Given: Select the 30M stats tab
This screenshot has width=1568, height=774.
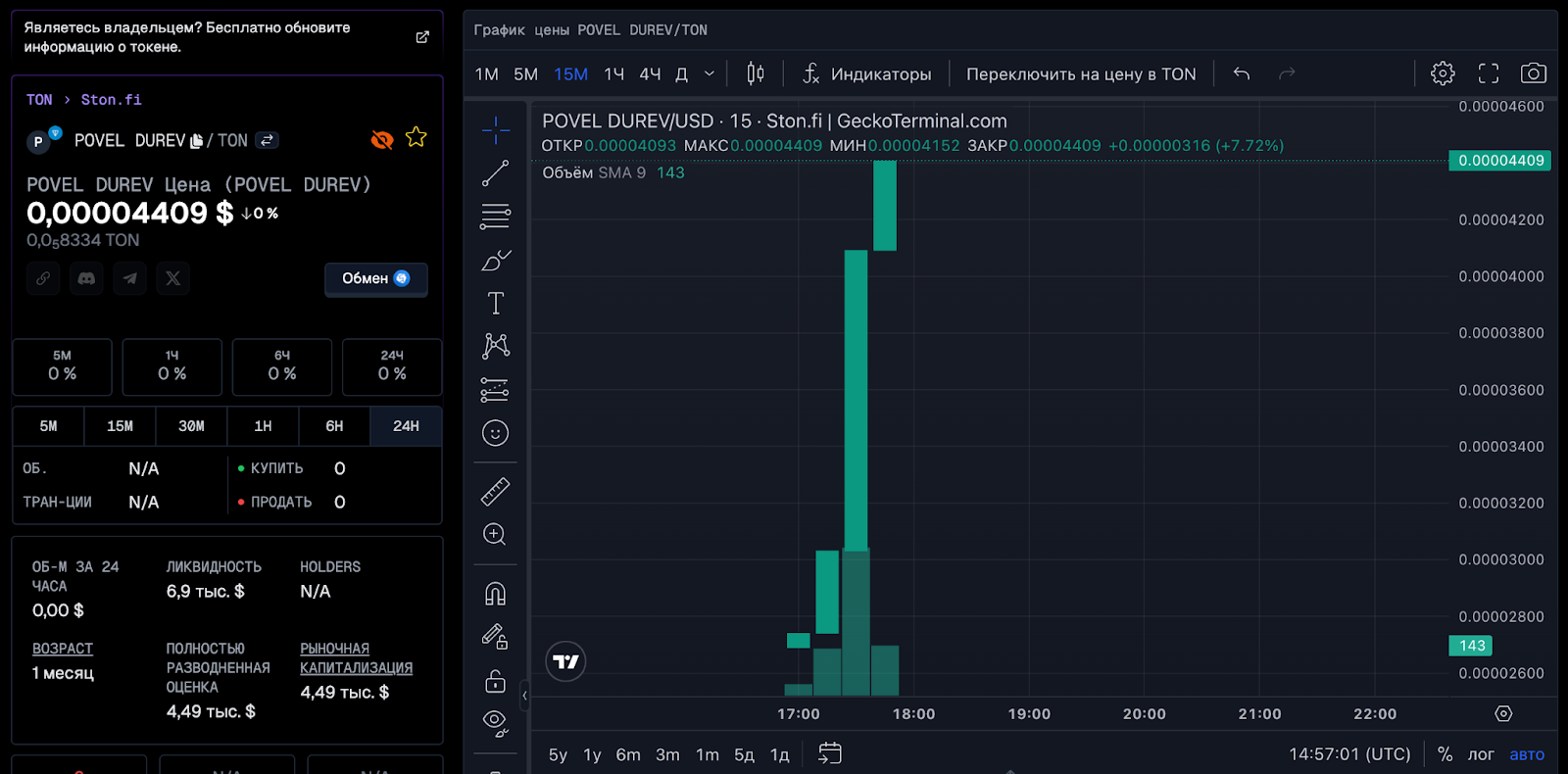Looking at the screenshot, I should click(x=191, y=426).
